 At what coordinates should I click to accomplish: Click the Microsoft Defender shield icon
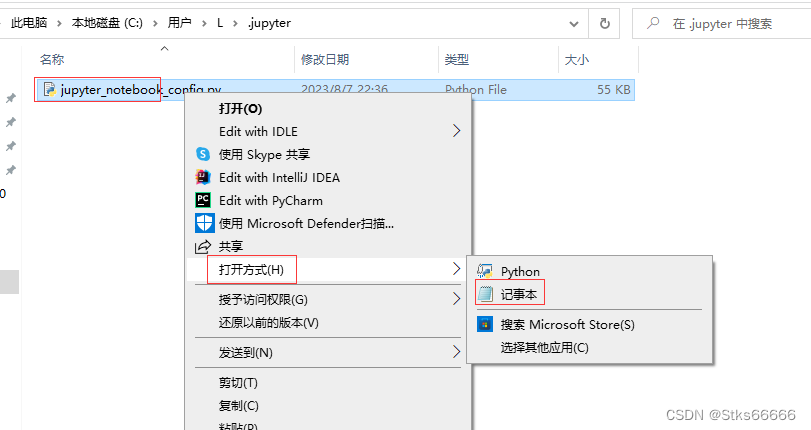pos(204,223)
